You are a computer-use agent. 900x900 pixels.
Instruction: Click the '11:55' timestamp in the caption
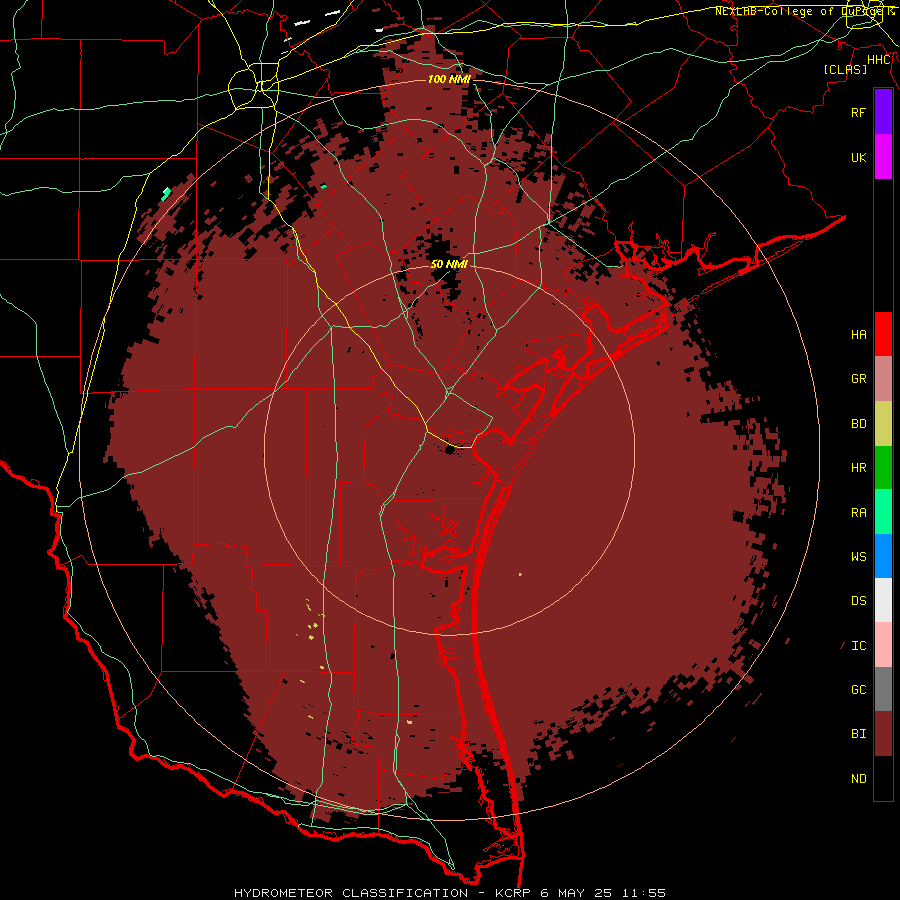tap(645, 893)
